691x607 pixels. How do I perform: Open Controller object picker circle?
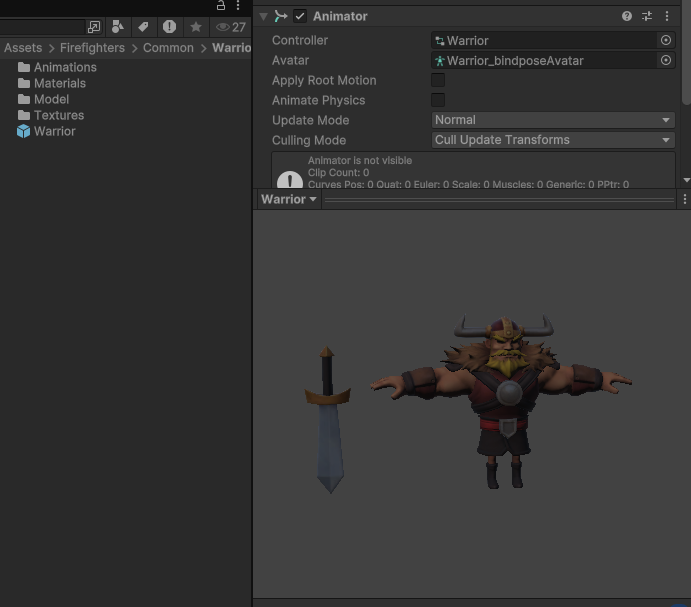(x=666, y=40)
